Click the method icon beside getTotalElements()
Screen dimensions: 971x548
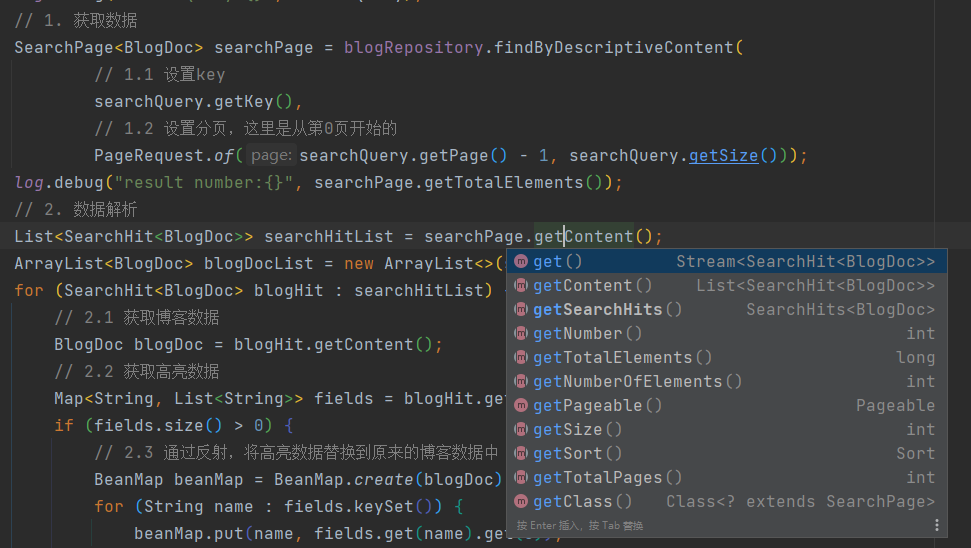pos(521,358)
